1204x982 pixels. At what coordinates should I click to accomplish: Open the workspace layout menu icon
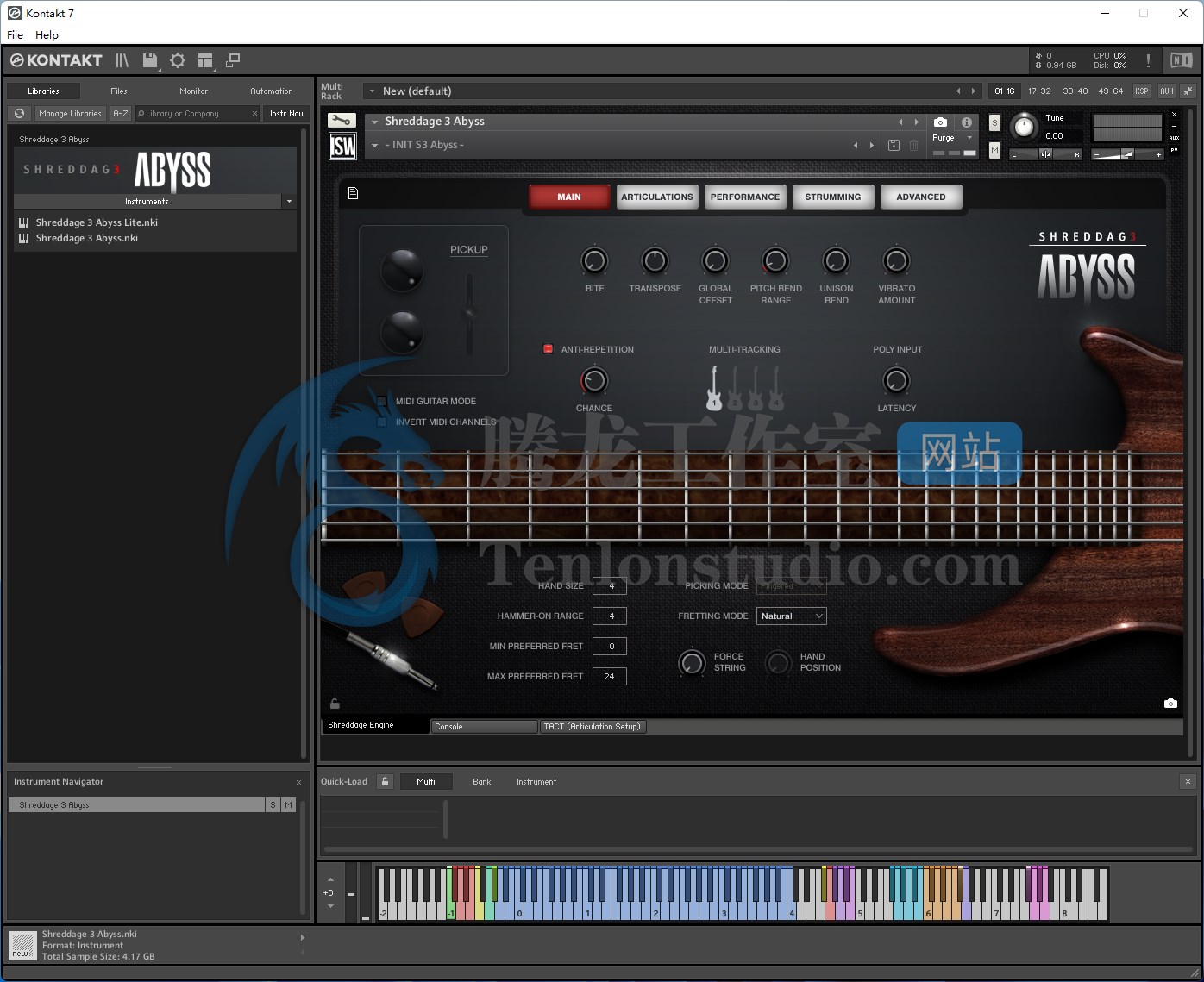coord(205,60)
